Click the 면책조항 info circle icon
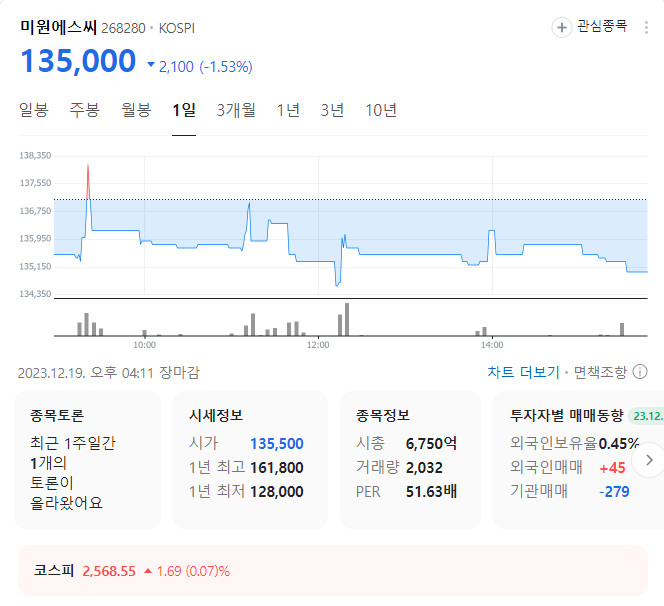 tap(640, 372)
